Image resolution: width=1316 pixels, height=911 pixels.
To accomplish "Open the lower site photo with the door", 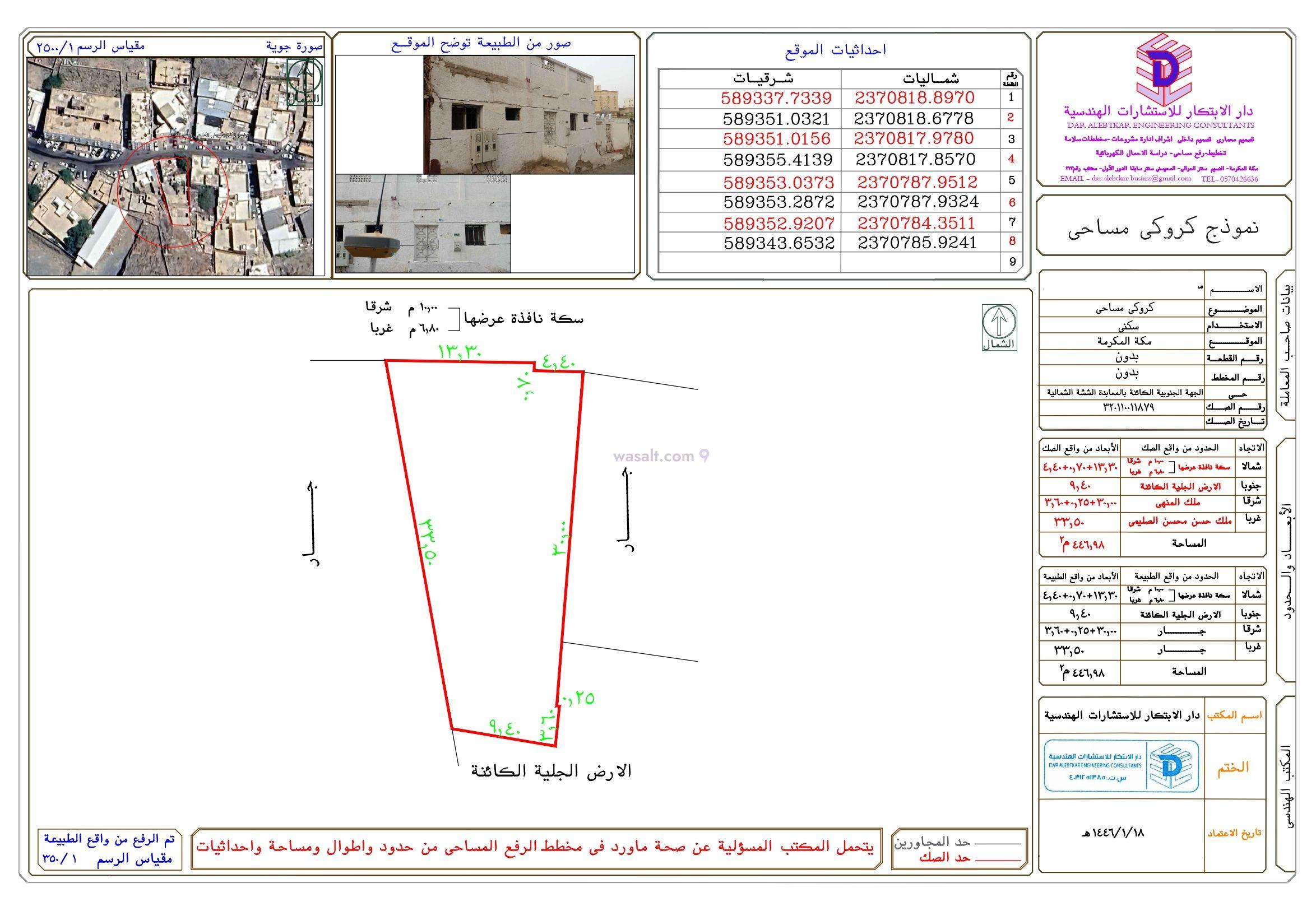I will 423,223.
